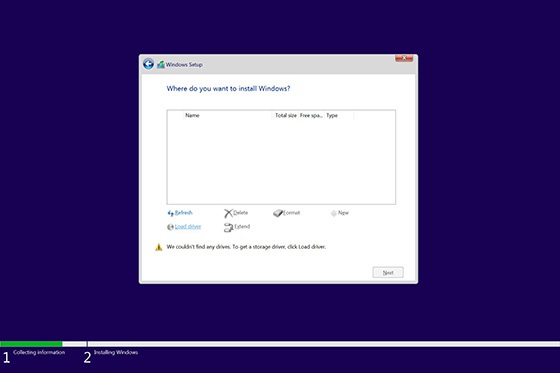Close the Windows Setup dialog
Viewport: 560px width, 373px height.
[x=404, y=58]
